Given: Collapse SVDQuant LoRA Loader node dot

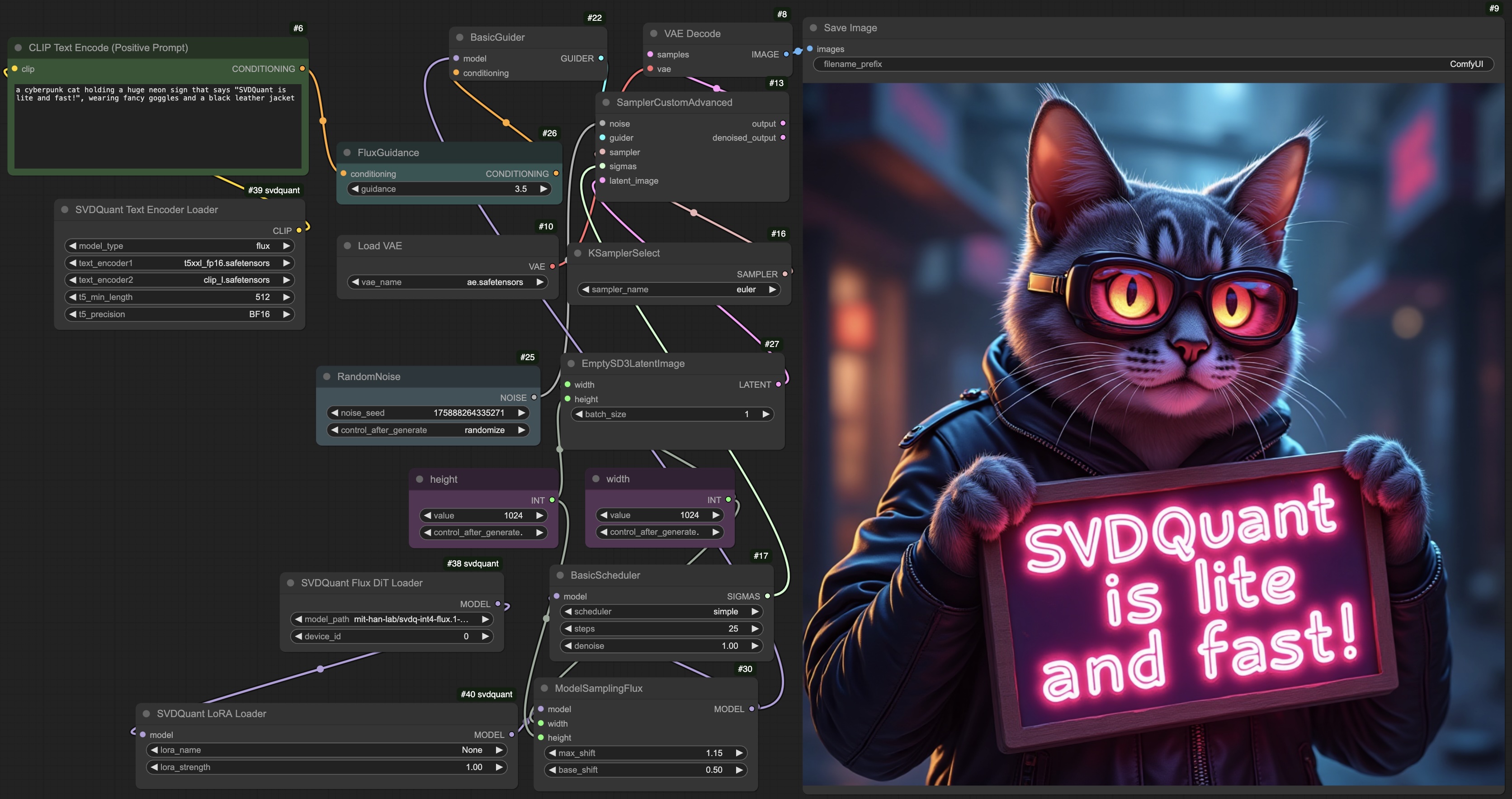Looking at the screenshot, I should [146, 714].
